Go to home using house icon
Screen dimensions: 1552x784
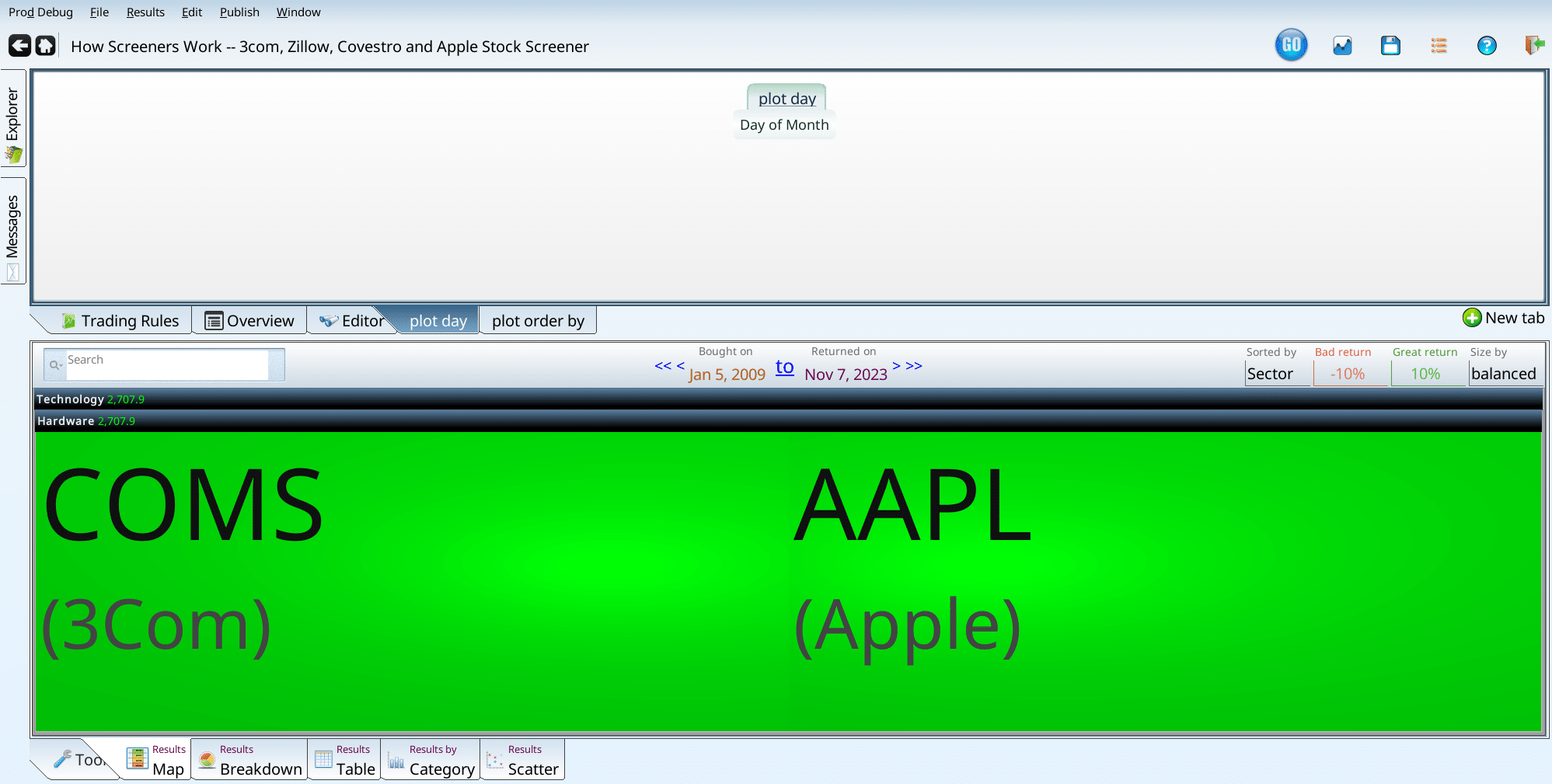(46, 46)
